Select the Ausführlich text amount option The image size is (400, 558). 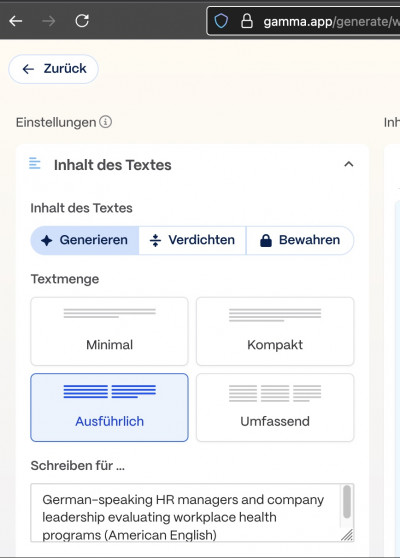click(x=109, y=407)
